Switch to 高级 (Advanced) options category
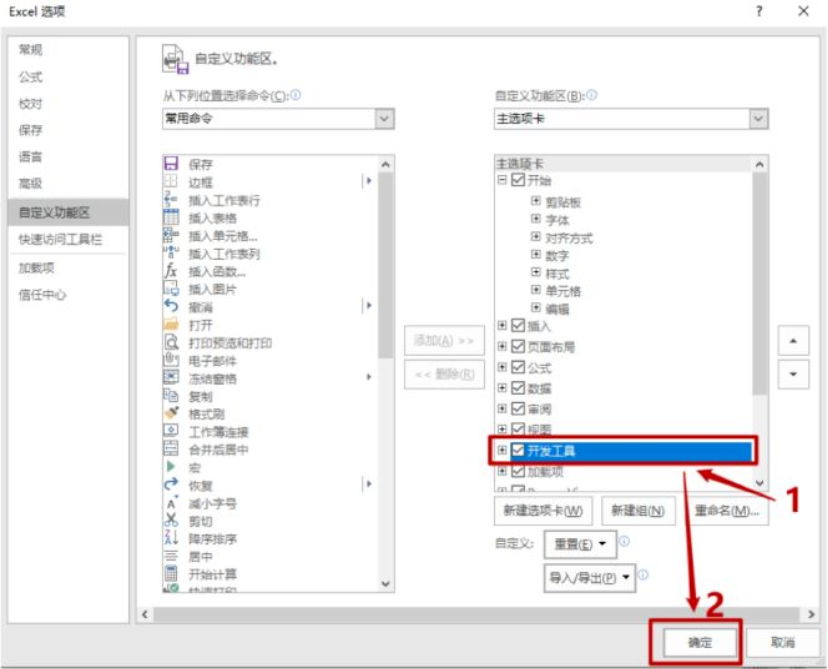The width and height of the screenshot is (828, 669). tap(31, 184)
